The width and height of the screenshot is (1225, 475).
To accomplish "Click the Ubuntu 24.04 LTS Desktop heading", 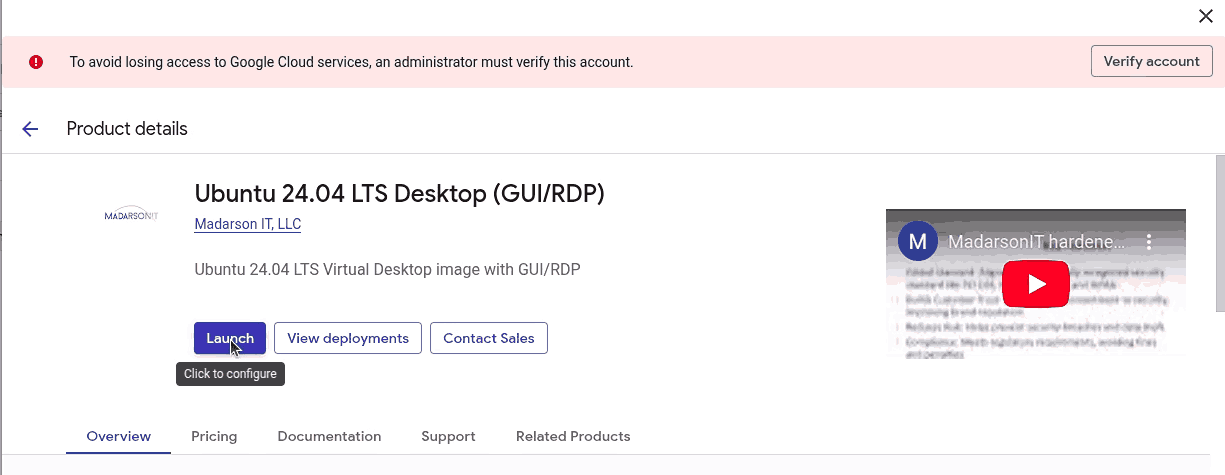I will coord(399,193).
